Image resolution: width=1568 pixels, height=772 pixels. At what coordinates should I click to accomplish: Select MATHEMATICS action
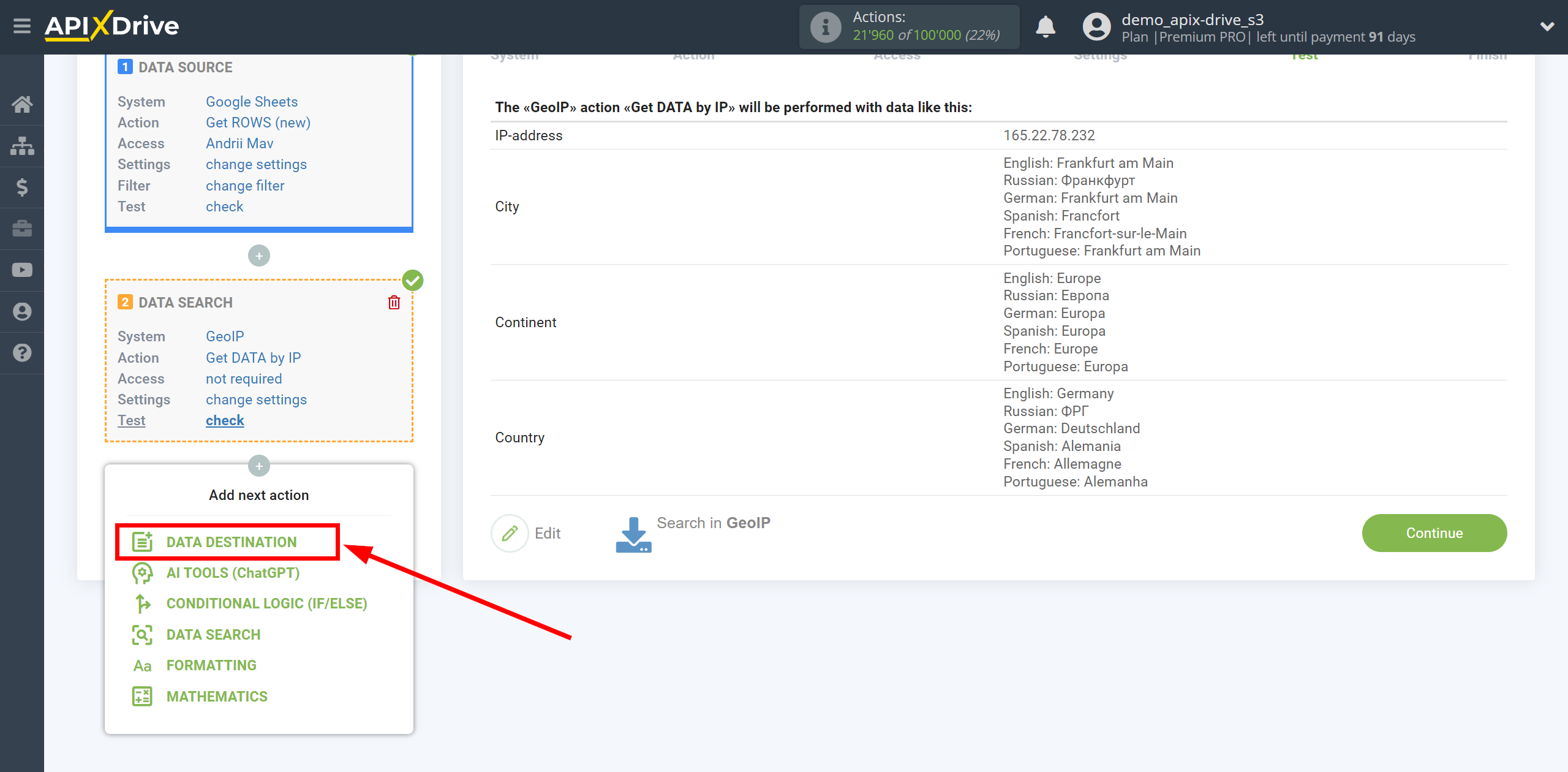(x=217, y=697)
